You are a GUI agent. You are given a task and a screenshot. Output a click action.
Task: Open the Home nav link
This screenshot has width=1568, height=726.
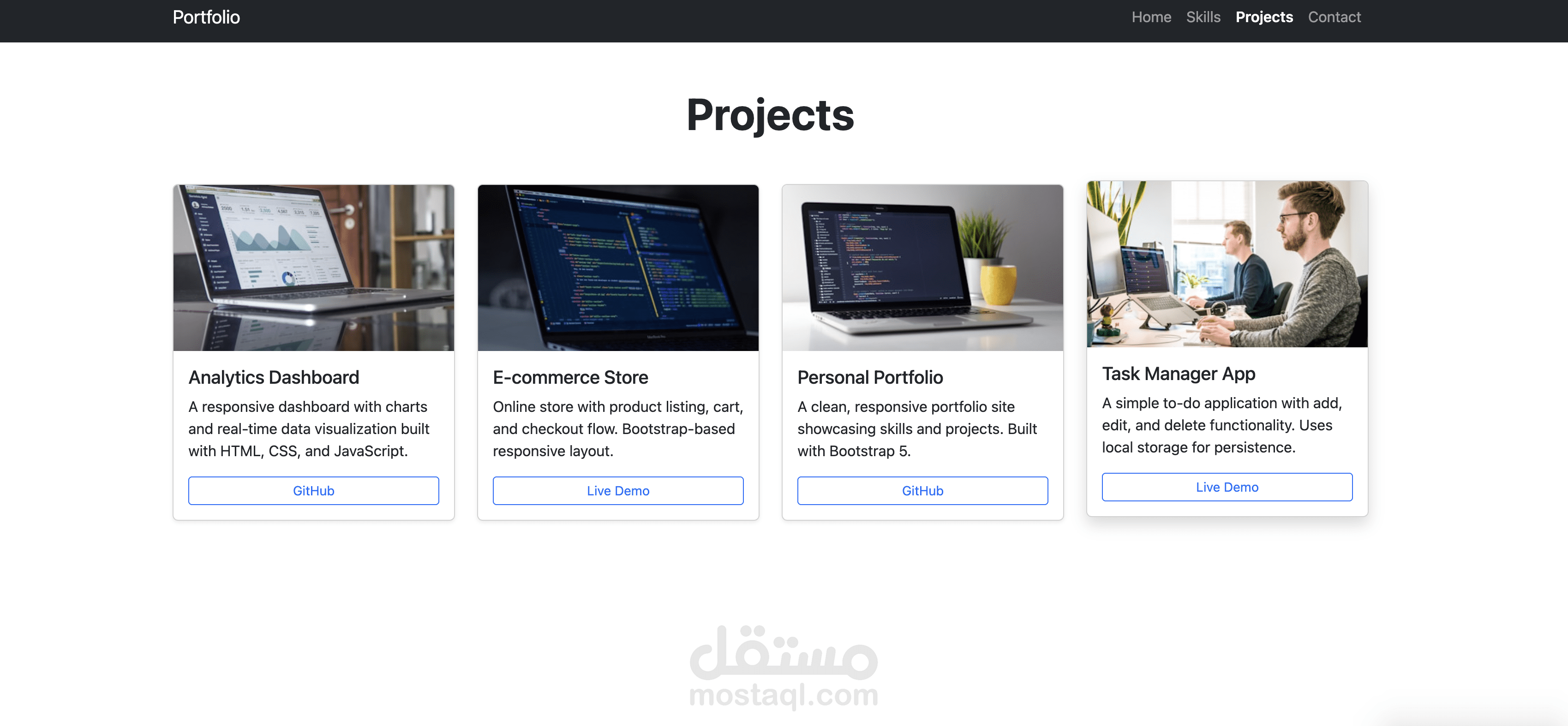point(1150,17)
